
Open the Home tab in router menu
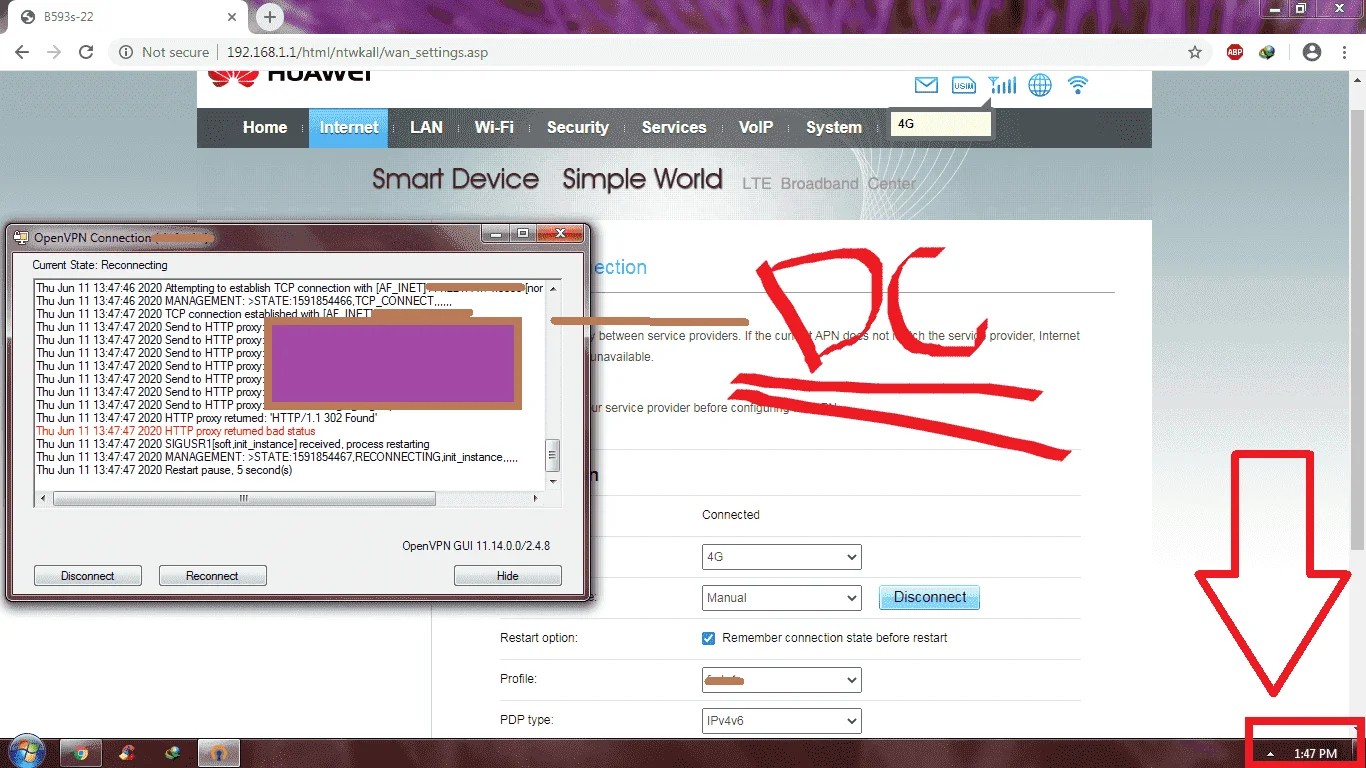265,127
